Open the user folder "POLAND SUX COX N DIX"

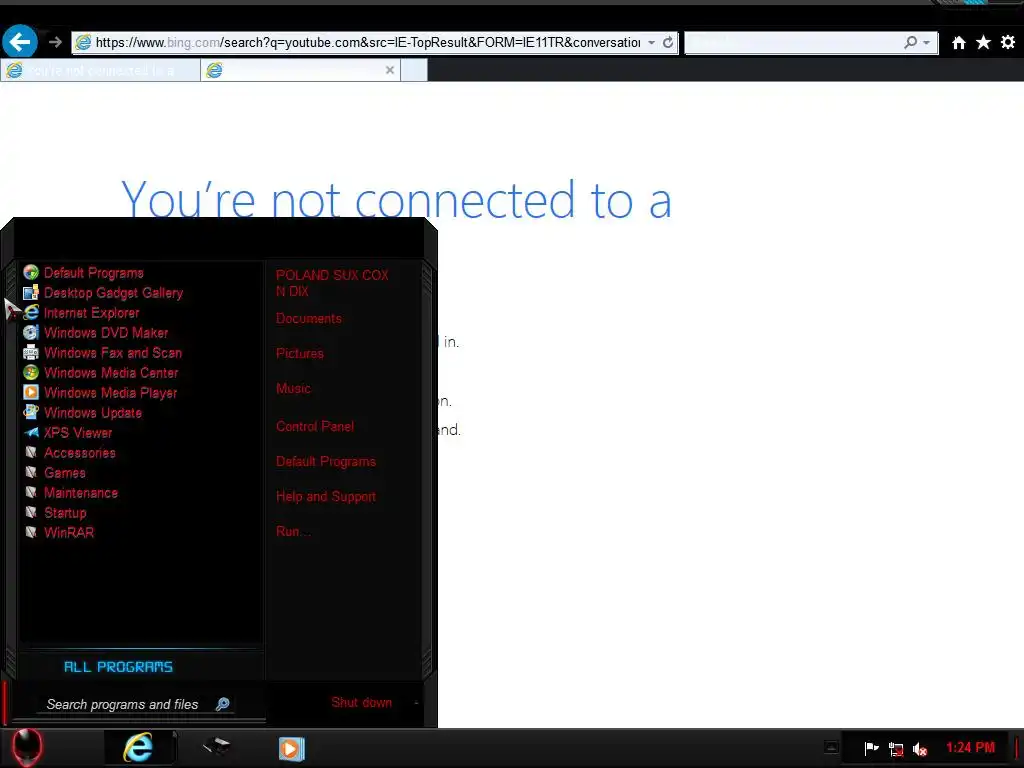(x=332, y=283)
